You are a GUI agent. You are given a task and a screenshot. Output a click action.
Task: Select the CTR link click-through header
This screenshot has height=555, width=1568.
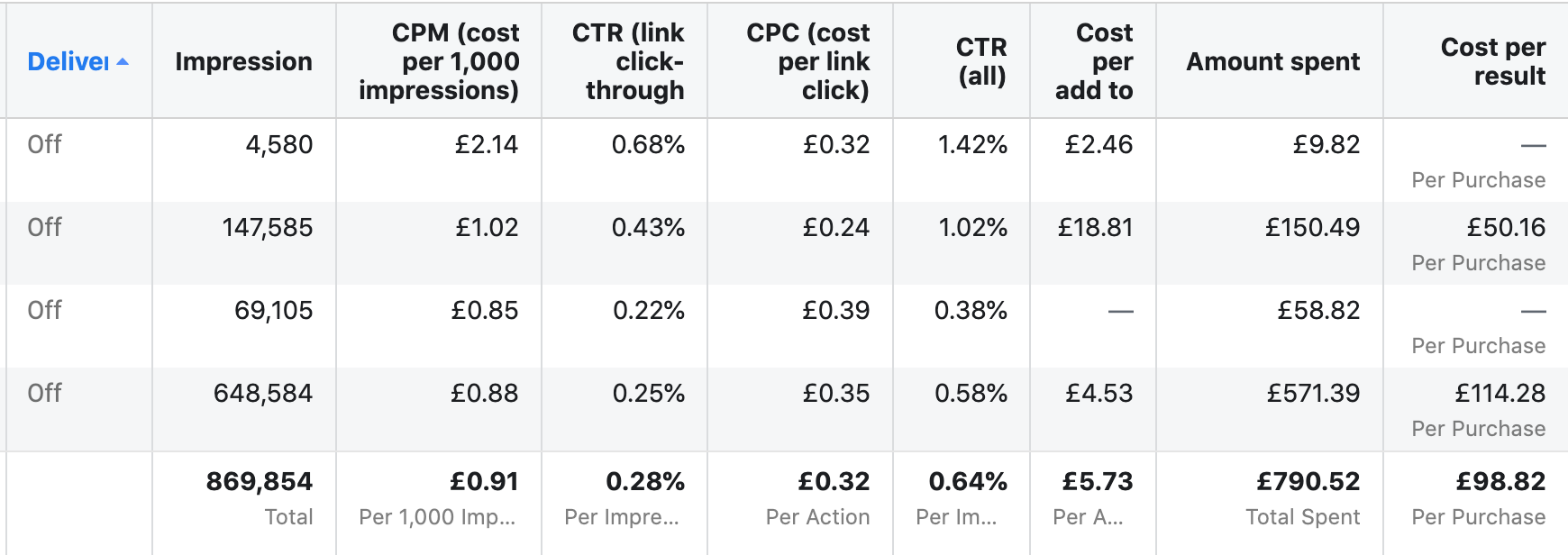point(628,61)
